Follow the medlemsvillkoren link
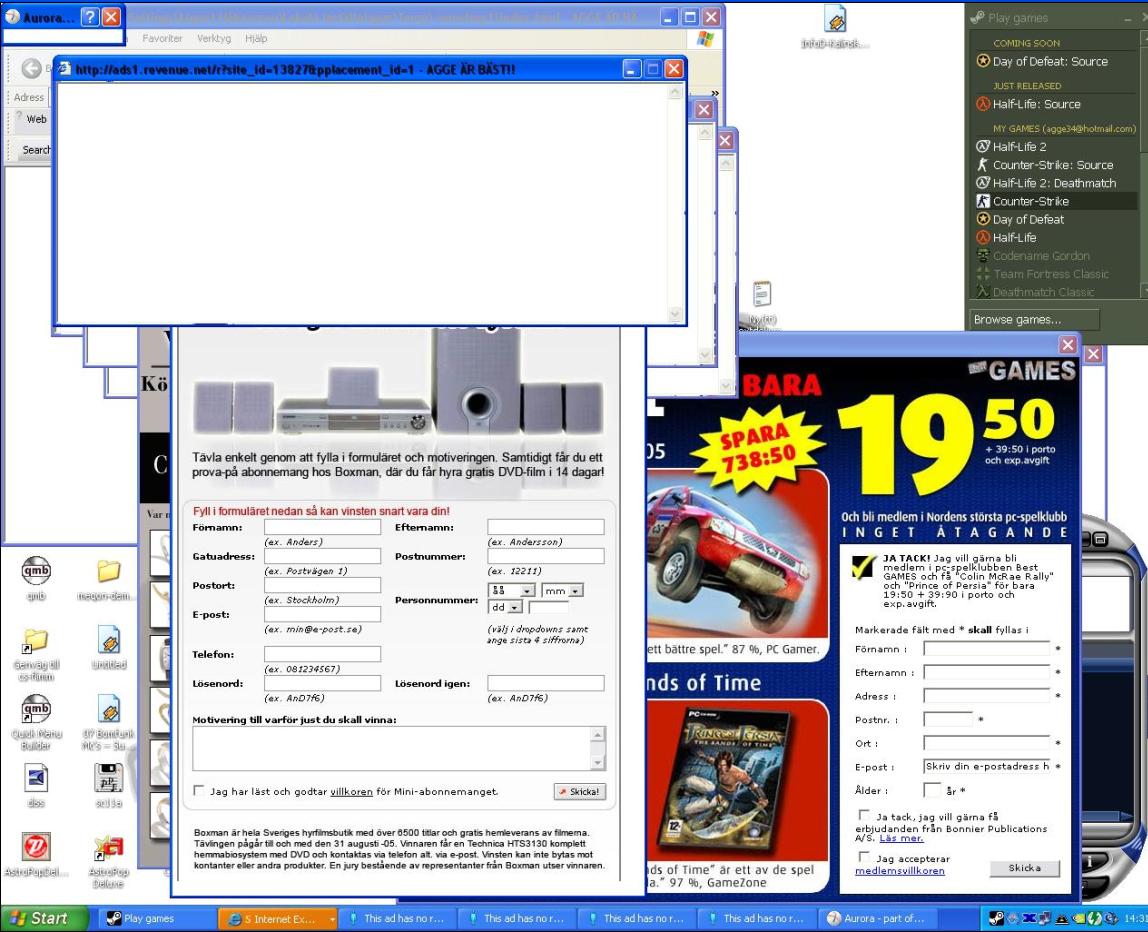Image resolution: width=1148 pixels, height=932 pixels. (900, 871)
